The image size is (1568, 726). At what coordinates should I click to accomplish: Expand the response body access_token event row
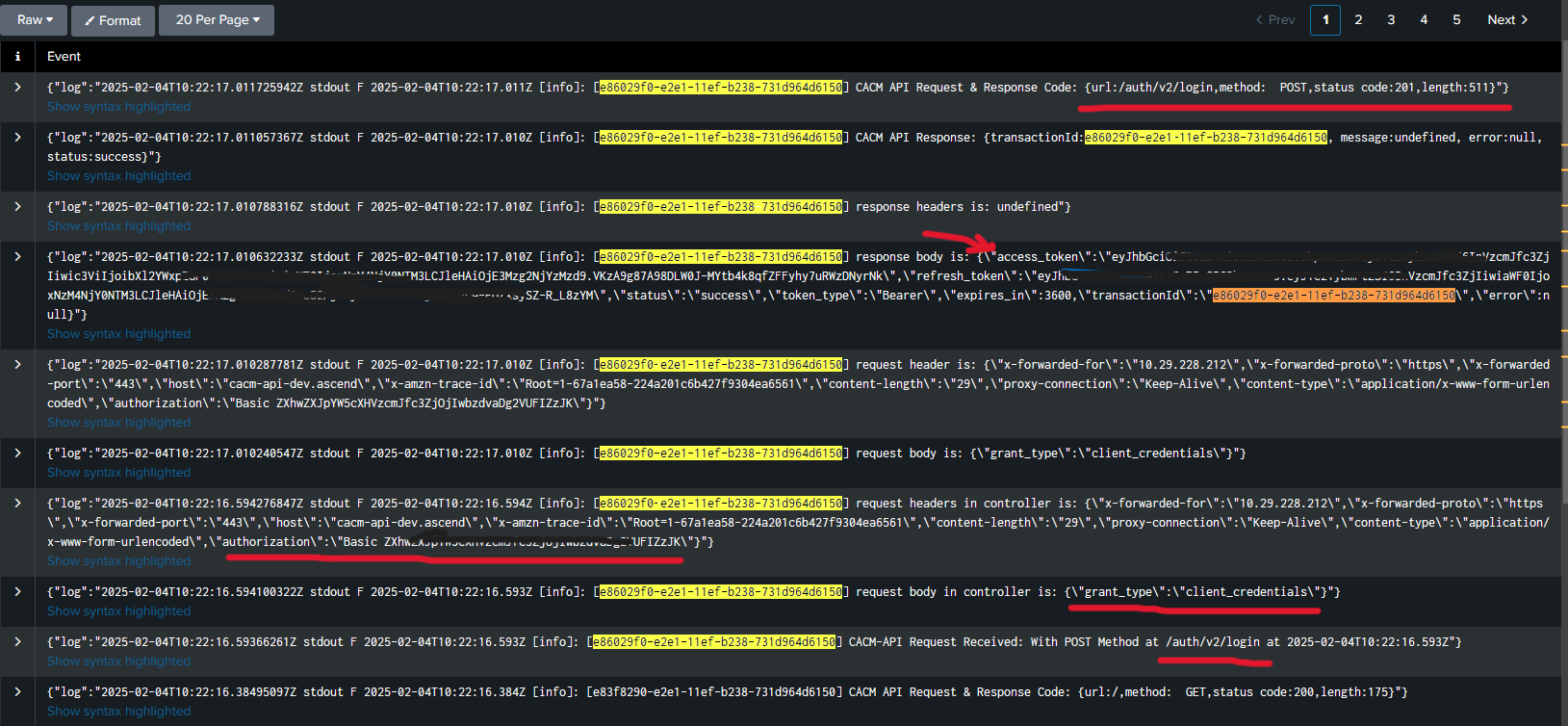click(17, 257)
